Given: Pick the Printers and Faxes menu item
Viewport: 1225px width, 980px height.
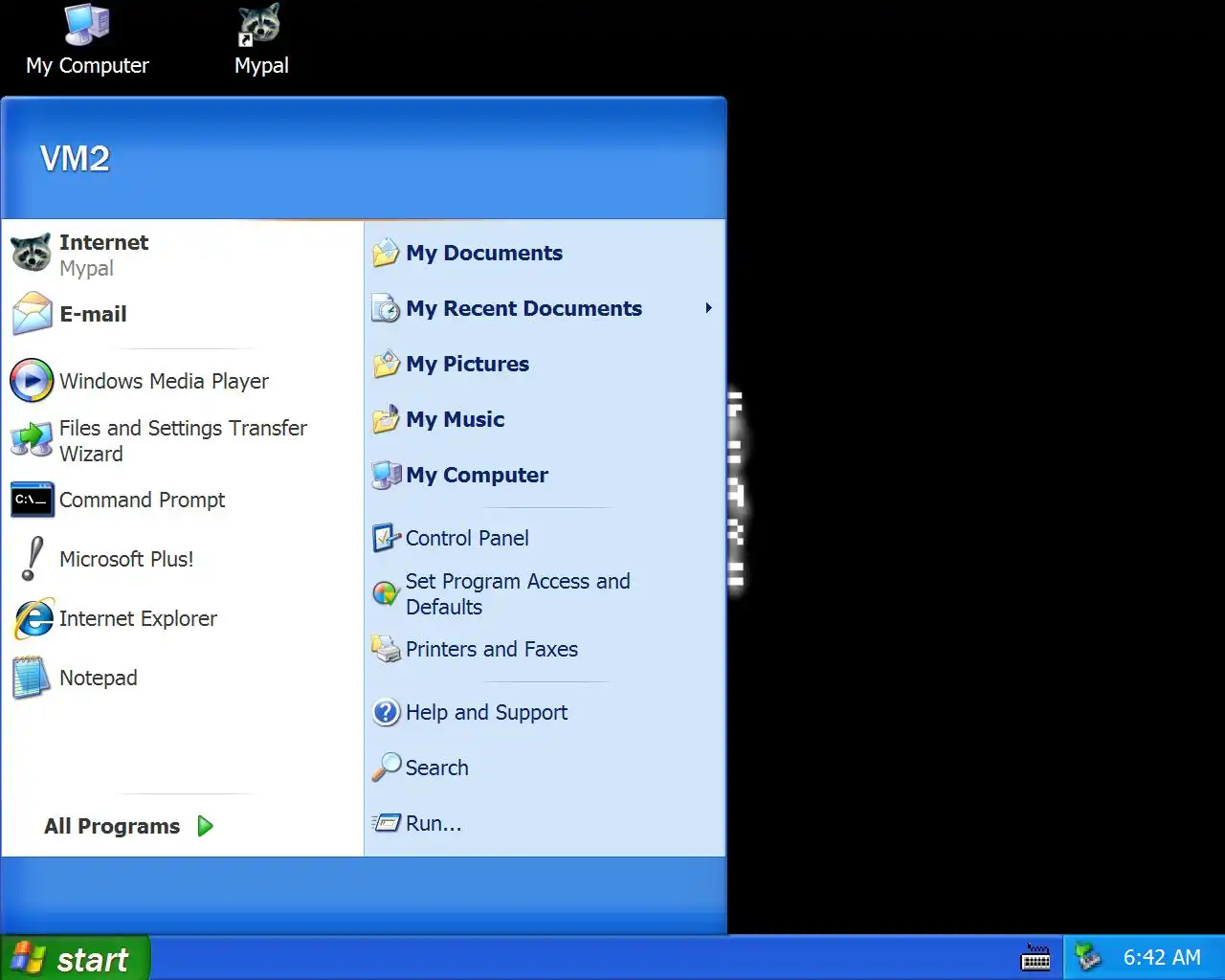Looking at the screenshot, I should (x=545, y=649).
